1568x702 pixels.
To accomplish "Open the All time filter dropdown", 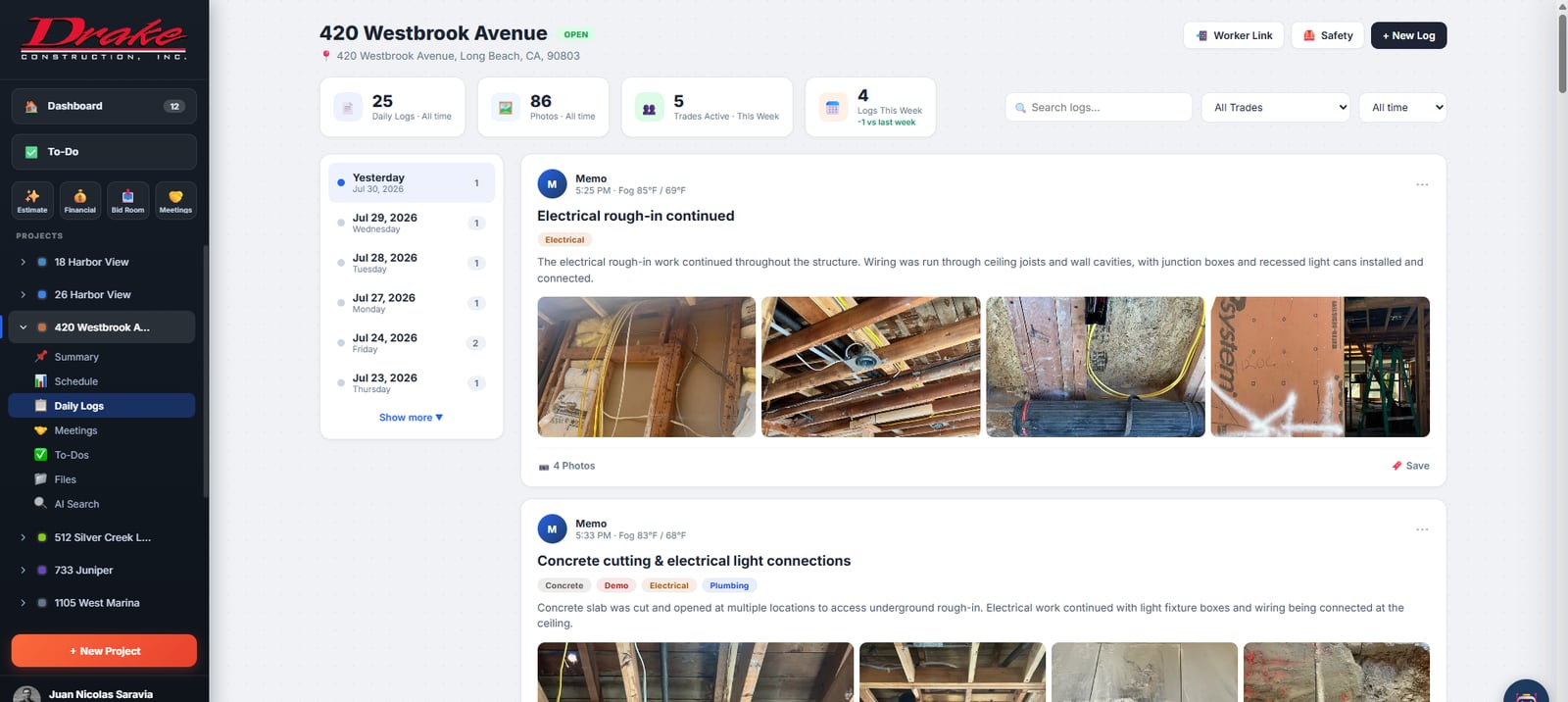I will (x=1402, y=108).
